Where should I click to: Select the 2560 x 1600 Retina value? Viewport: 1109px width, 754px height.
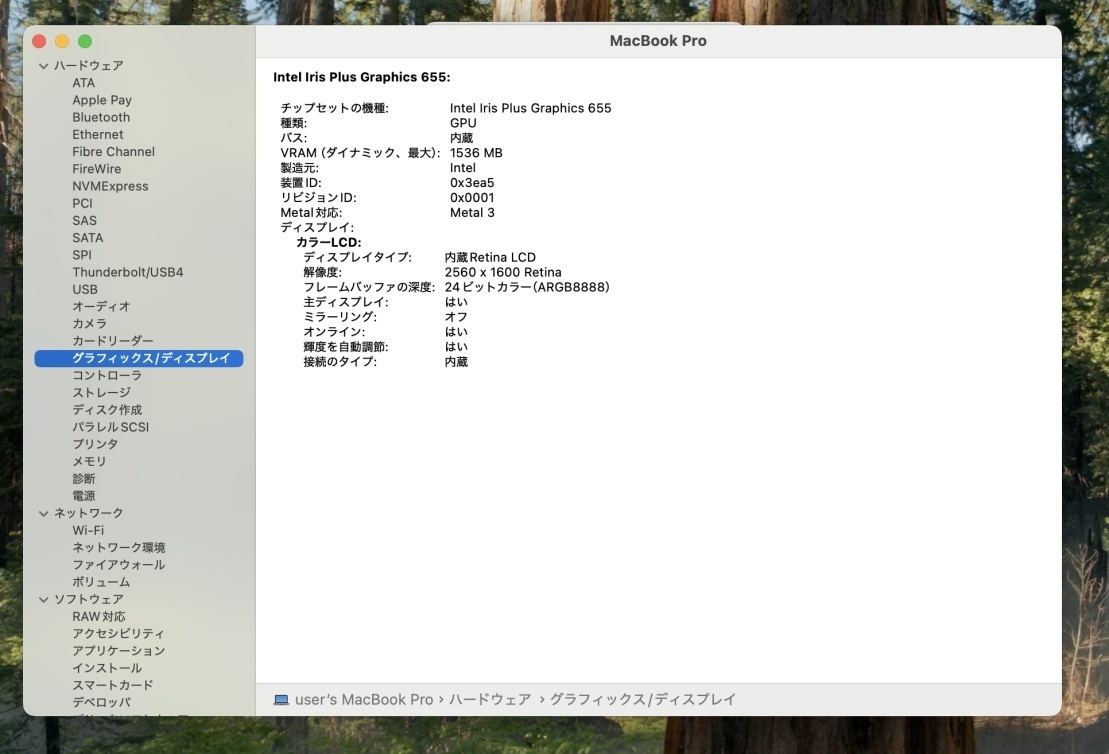tap(502, 272)
